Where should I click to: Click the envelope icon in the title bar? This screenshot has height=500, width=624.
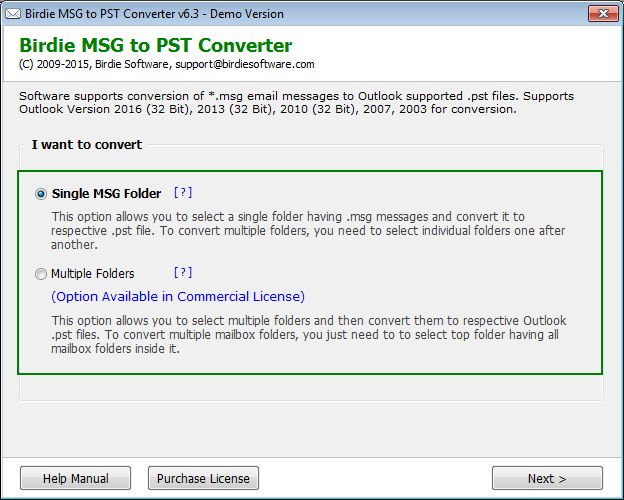tap(13, 14)
